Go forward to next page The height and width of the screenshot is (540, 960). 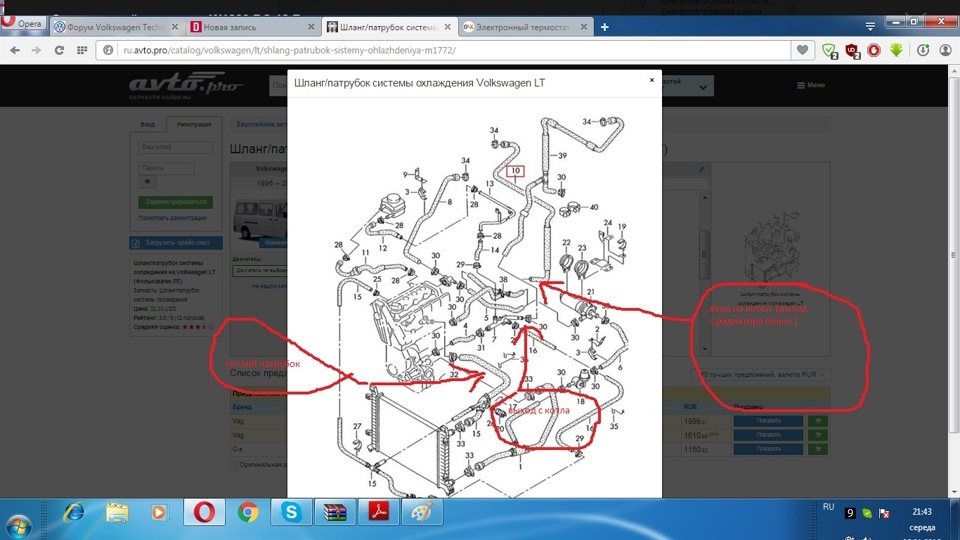click(x=37, y=50)
